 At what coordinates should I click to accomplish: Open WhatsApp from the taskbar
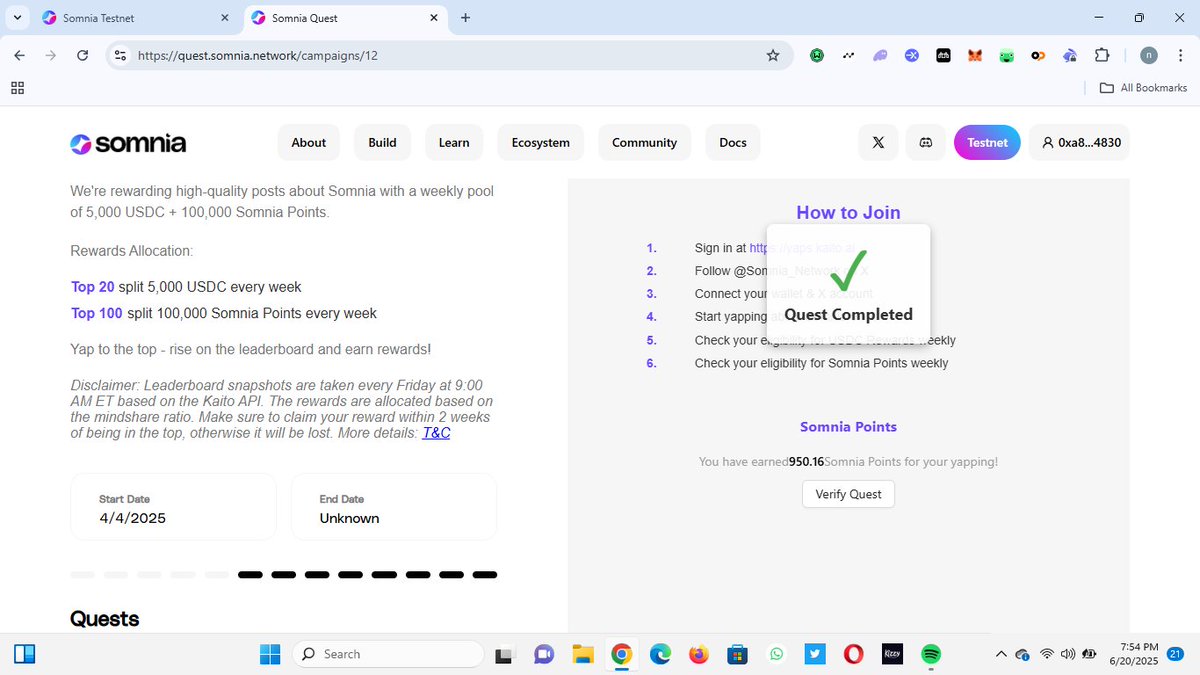[x=777, y=654]
